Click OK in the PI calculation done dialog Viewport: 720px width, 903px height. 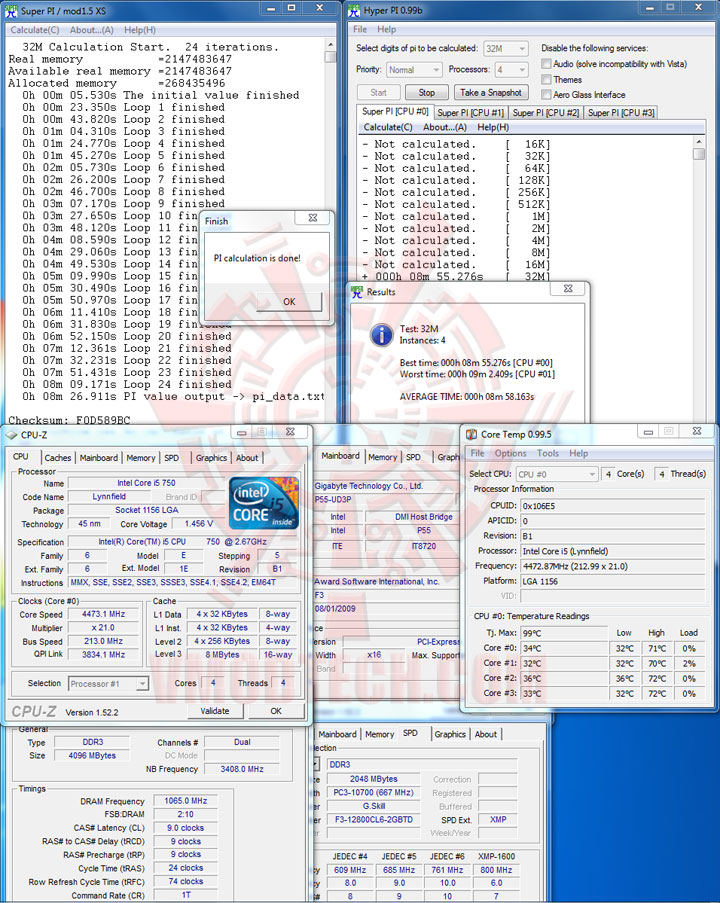[289, 301]
